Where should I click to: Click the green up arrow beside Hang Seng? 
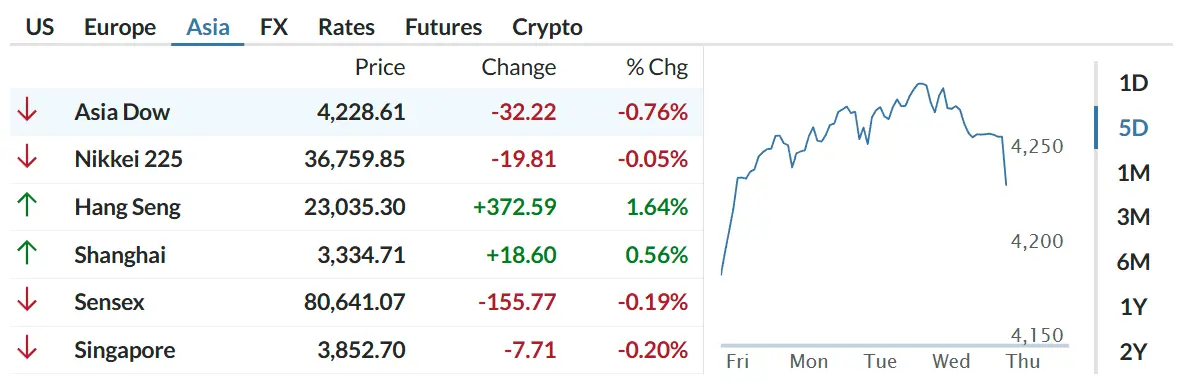(27, 206)
